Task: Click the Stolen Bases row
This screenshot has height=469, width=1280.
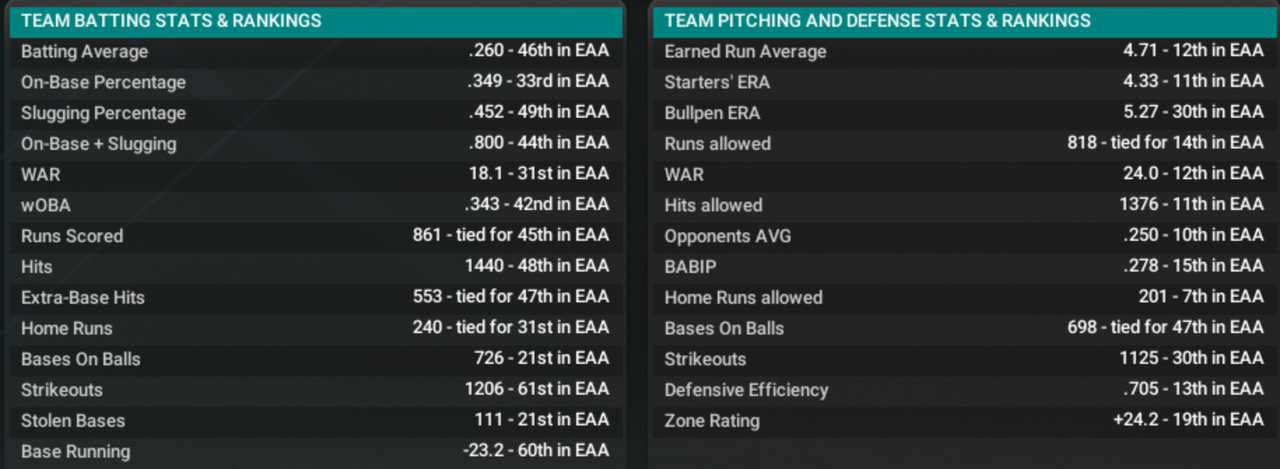Action: pyautogui.click(x=316, y=421)
